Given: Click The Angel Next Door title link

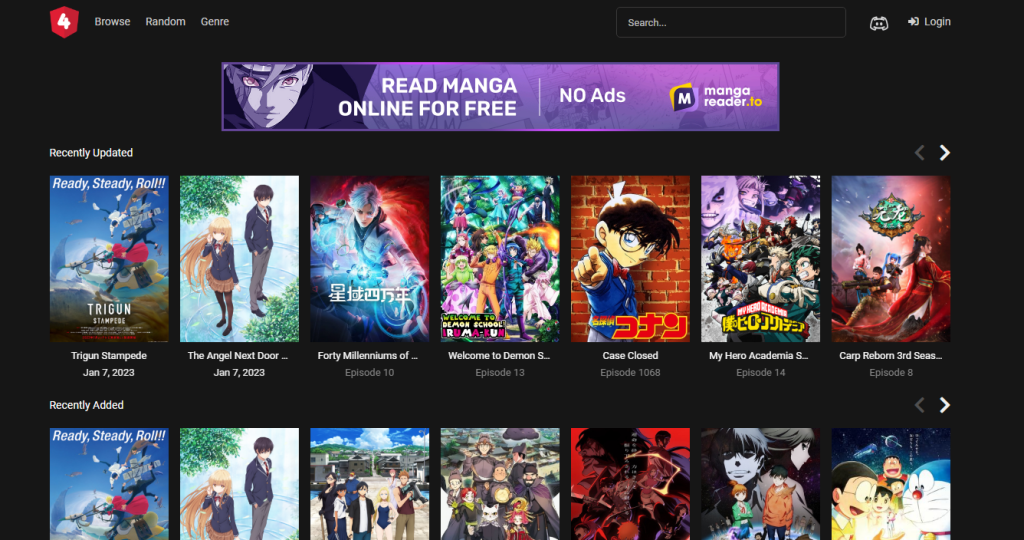Looking at the screenshot, I should coord(238,356).
